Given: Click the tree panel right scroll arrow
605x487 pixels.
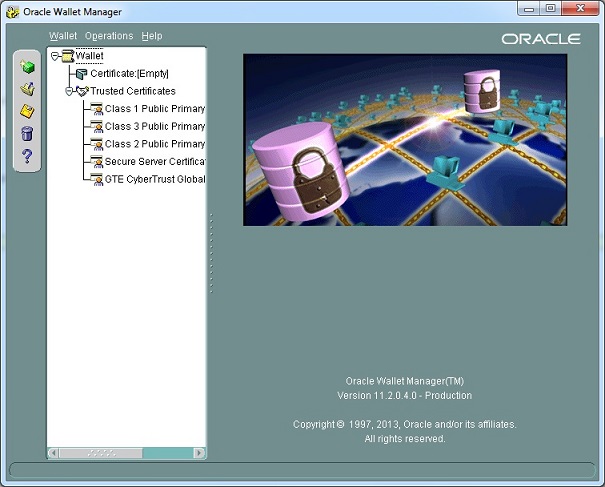Looking at the screenshot, I should click(x=199, y=453).
